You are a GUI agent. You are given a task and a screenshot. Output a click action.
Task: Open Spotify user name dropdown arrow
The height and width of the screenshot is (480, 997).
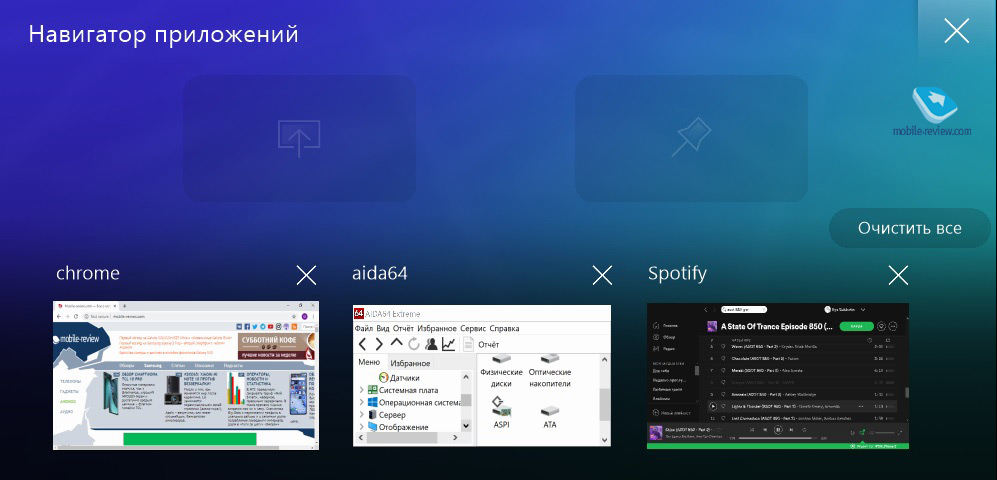tap(863, 310)
